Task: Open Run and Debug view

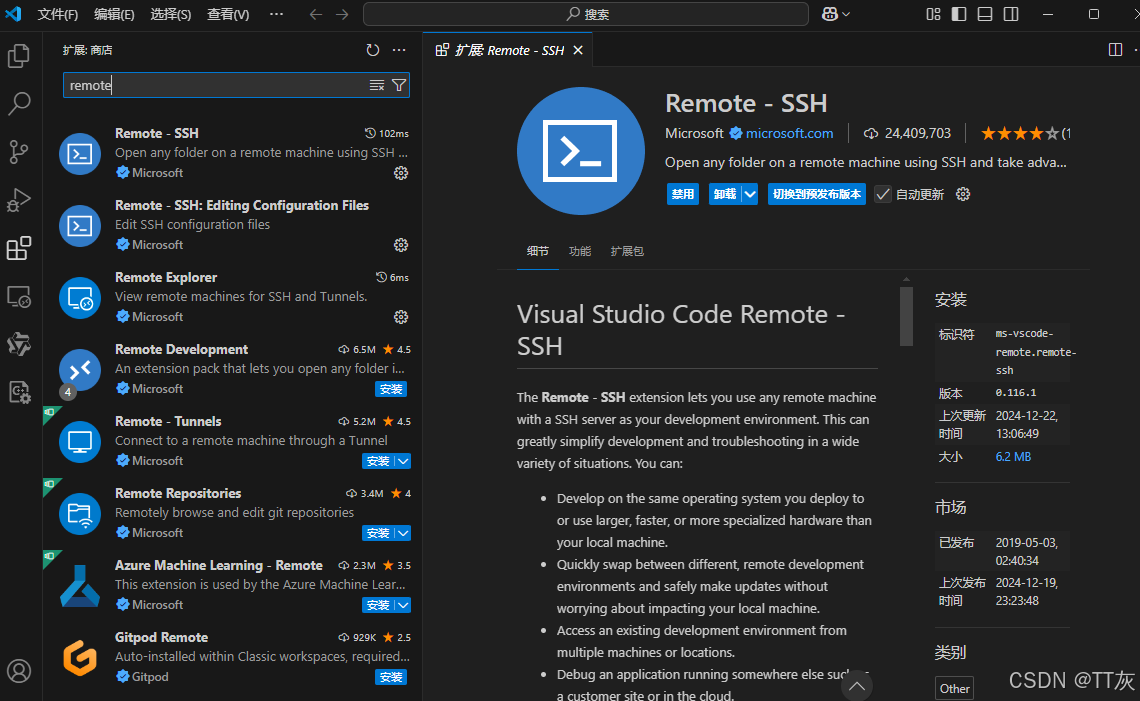Action: (19, 200)
